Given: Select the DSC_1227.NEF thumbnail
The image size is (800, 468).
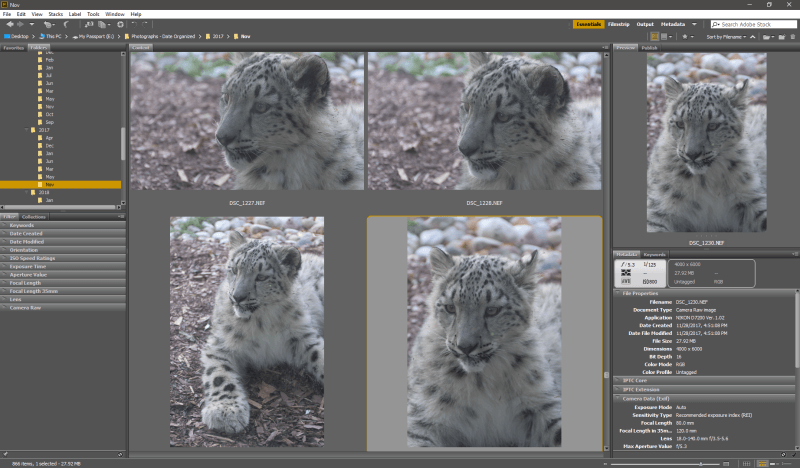Looking at the screenshot, I should 247,121.
